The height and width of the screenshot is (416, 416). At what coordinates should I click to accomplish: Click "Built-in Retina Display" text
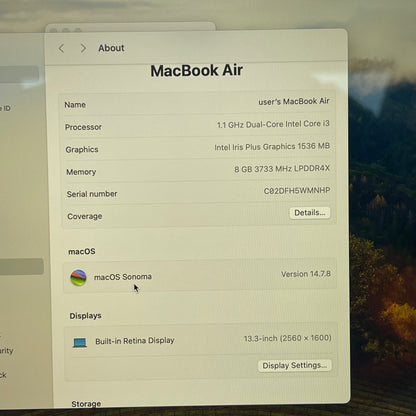coord(135,341)
